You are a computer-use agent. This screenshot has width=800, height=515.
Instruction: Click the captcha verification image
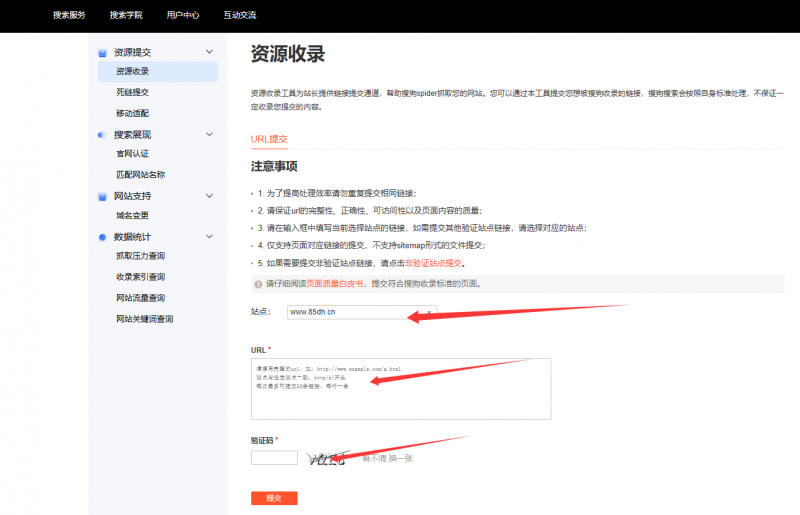(x=326, y=459)
